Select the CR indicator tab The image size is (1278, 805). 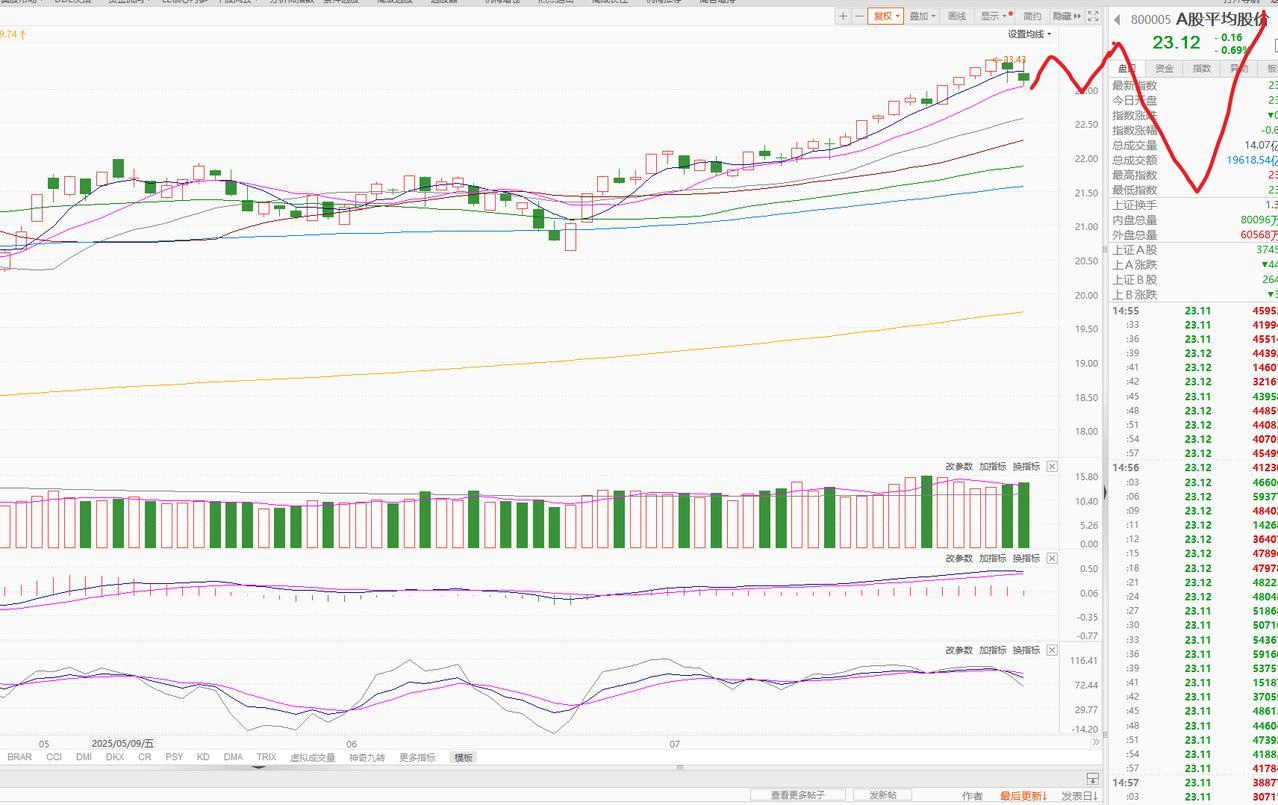pos(145,757)
